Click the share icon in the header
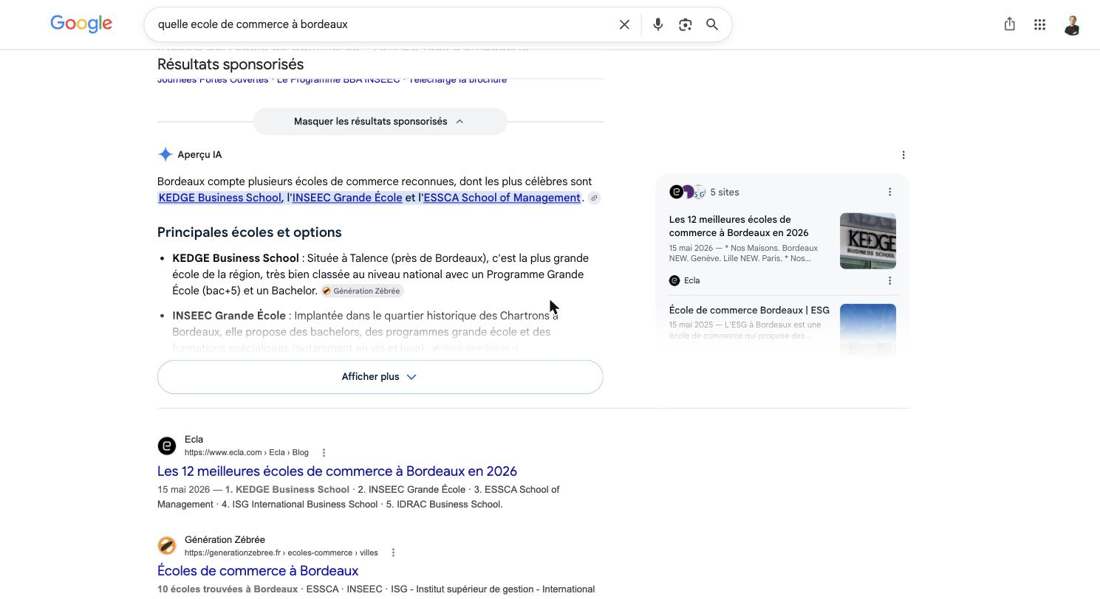 [x=1009, y=25]
